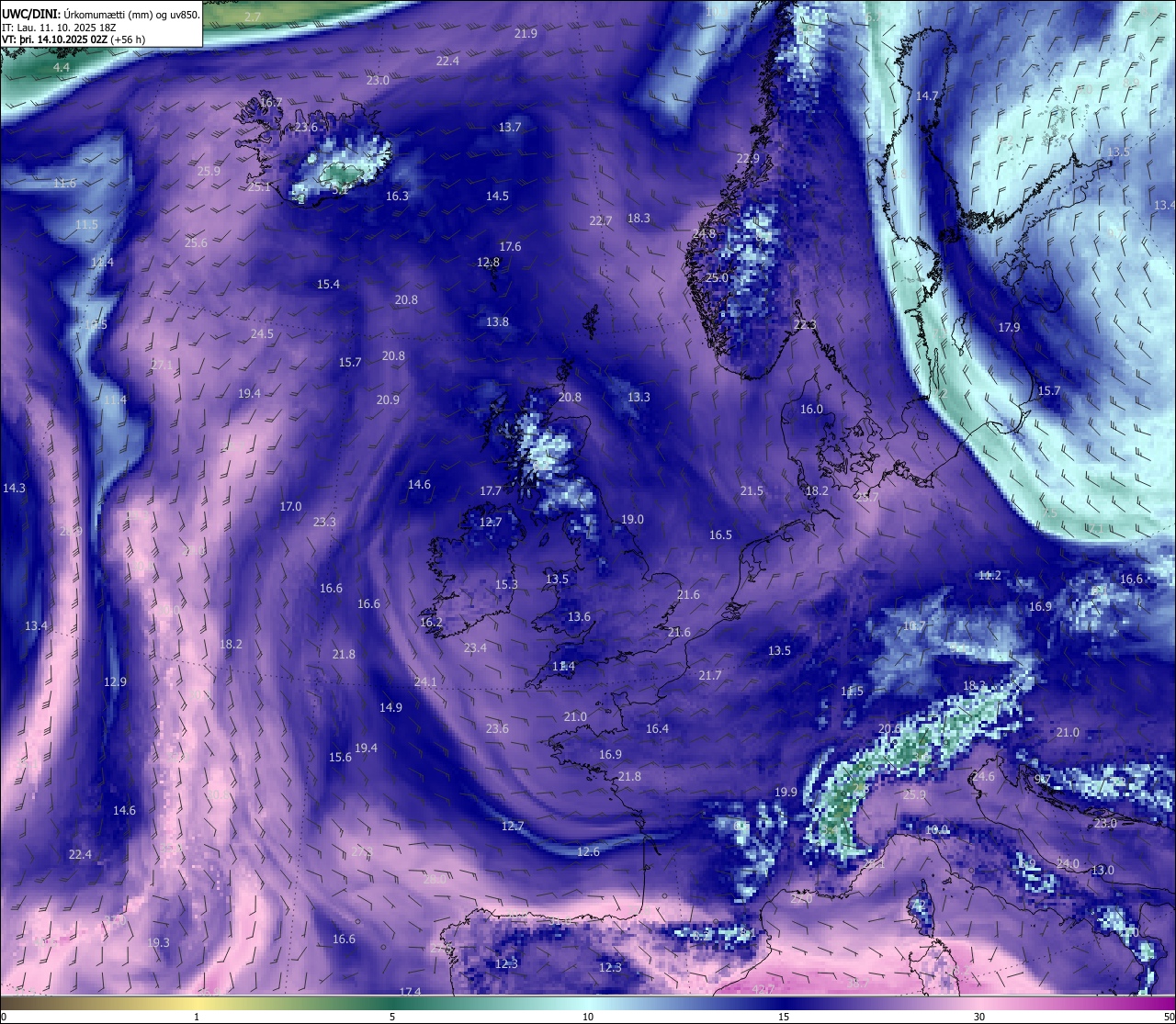
Task: Click the map value 22.7
Action: pos(600,221)
